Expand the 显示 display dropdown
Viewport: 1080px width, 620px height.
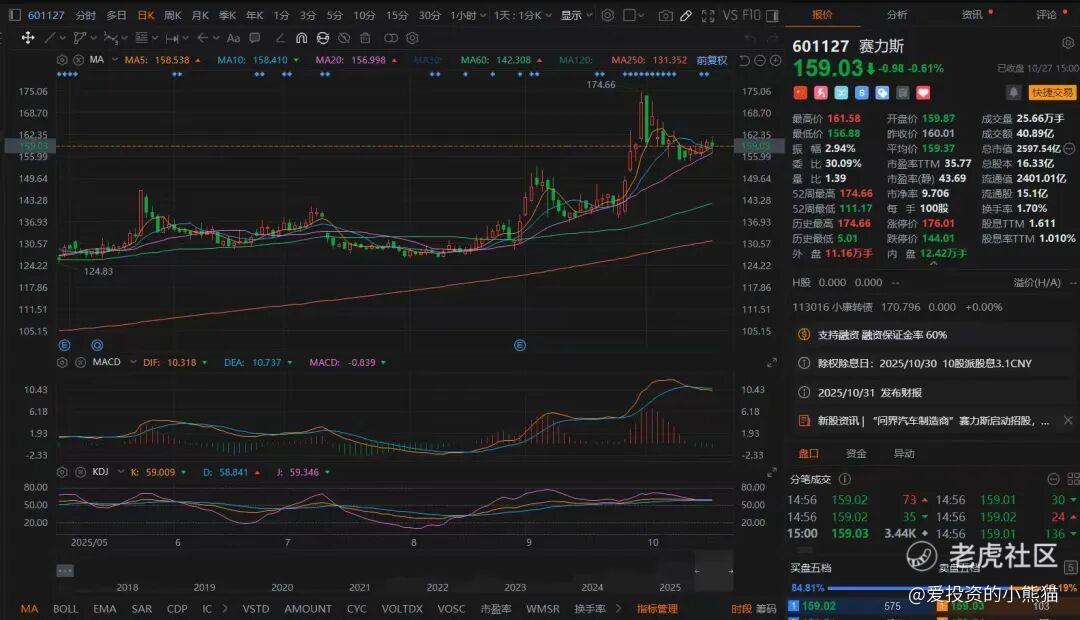576,14
